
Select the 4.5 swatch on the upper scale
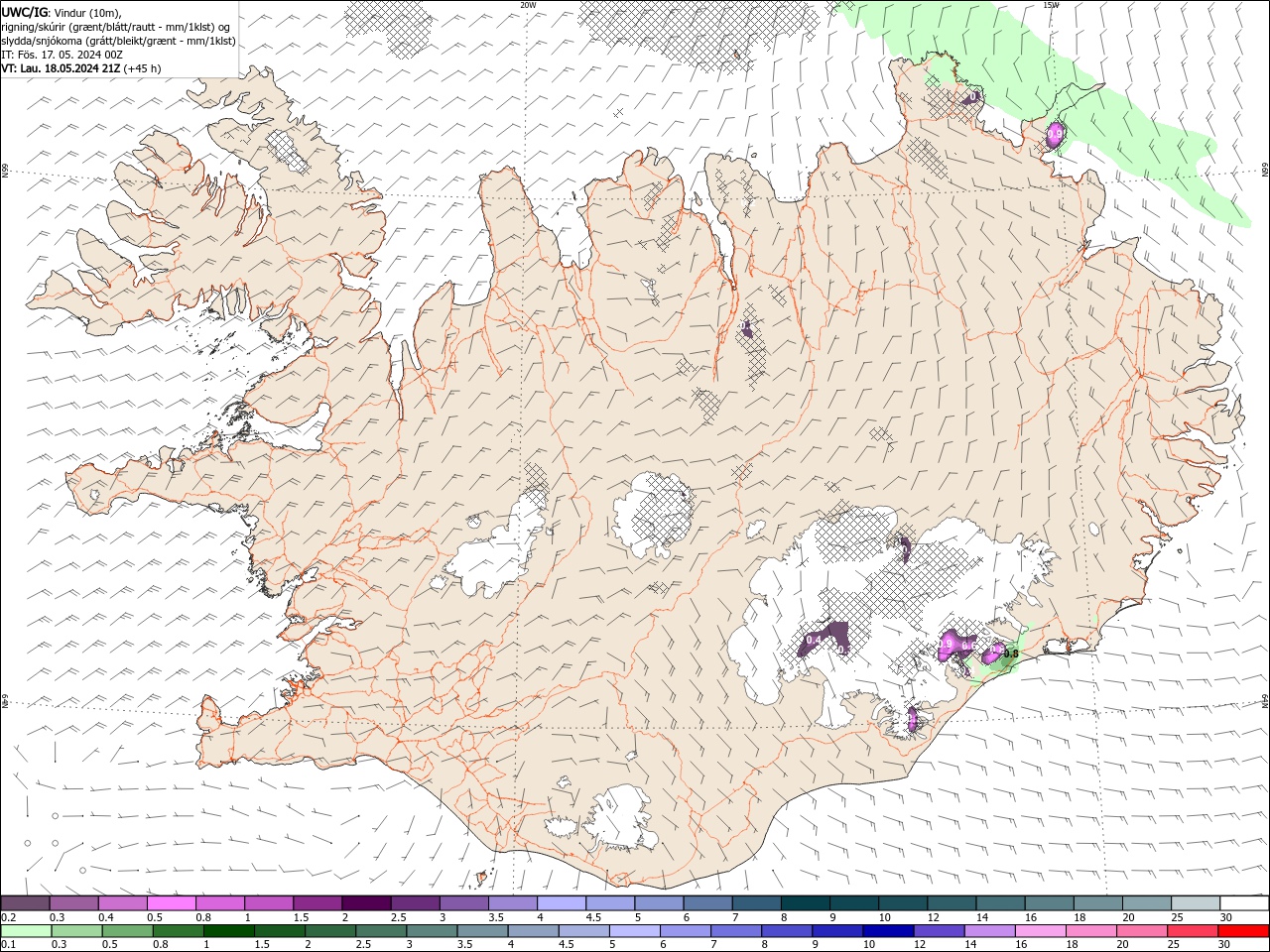pyautogui.click(x=609, y=902)
